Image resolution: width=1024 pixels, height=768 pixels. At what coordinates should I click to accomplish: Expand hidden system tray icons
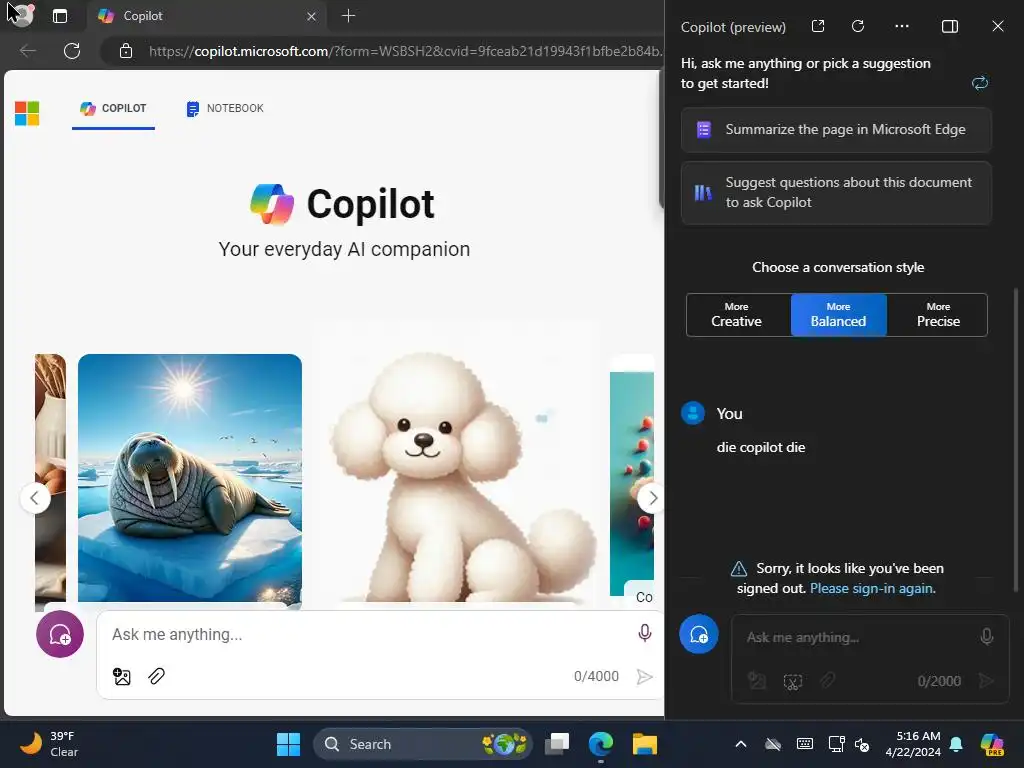[741, 744]
